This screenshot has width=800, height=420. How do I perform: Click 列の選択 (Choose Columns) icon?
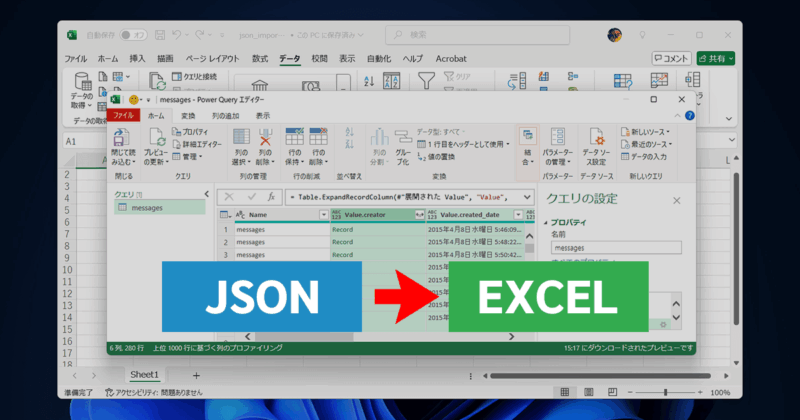tap(241, 137)
